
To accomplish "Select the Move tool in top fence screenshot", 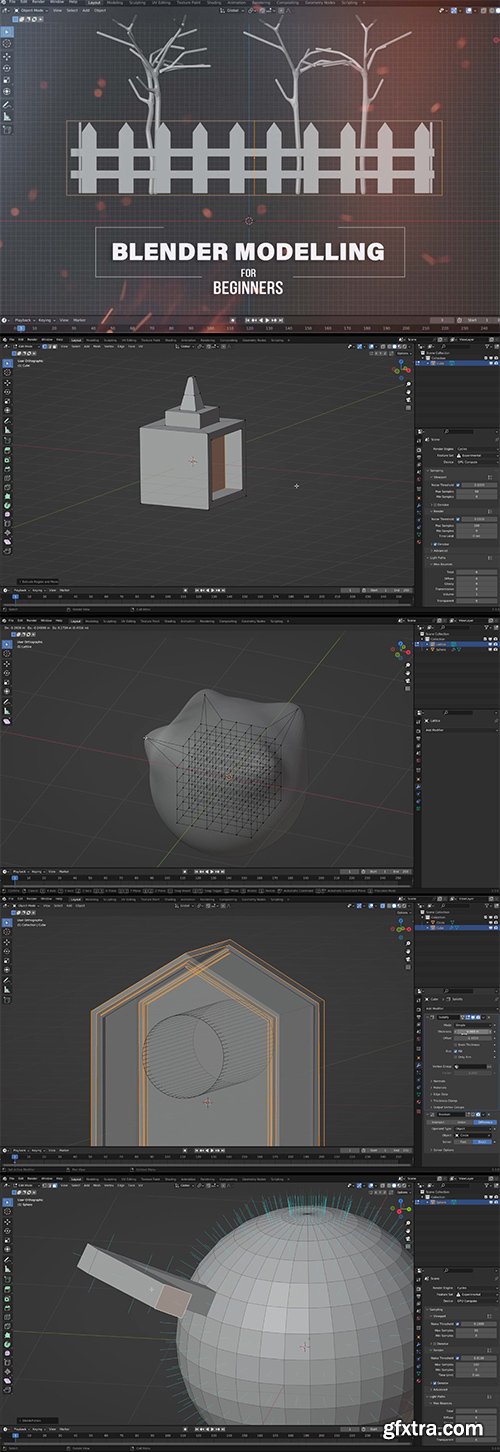I will click(x=7, y=56).
